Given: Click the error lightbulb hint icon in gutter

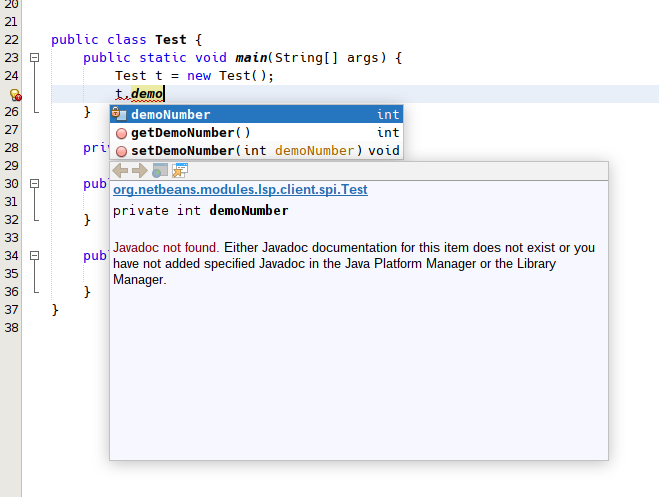Looking at the screenshot, I should tap(16, 95).
